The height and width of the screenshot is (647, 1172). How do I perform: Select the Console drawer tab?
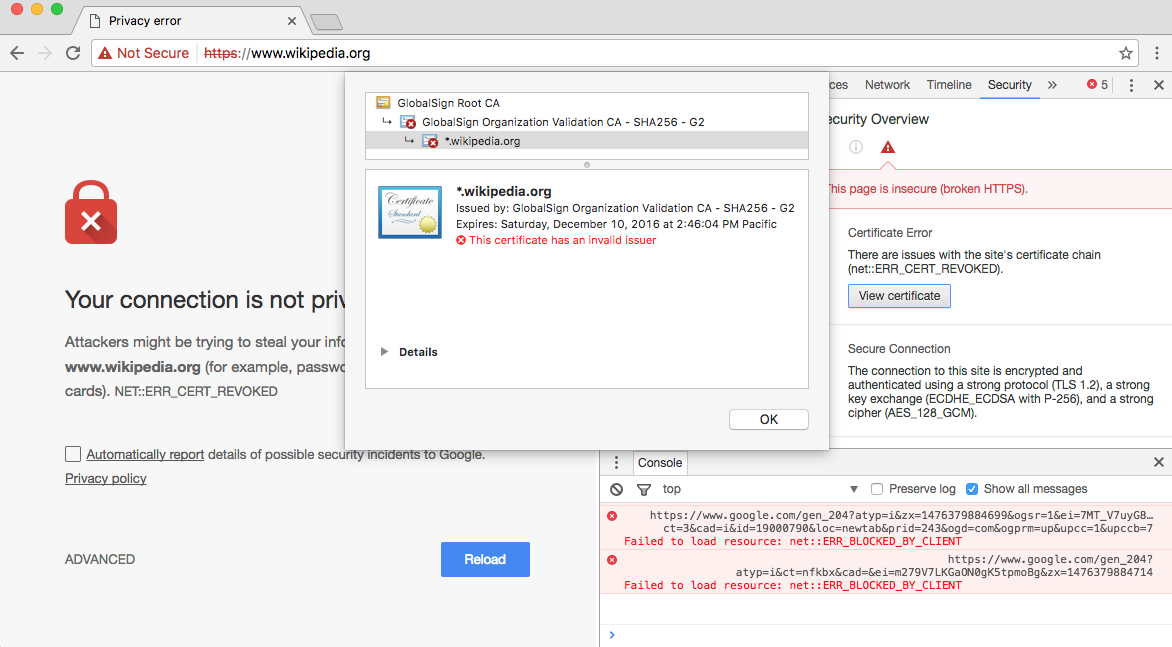(660, 462)
